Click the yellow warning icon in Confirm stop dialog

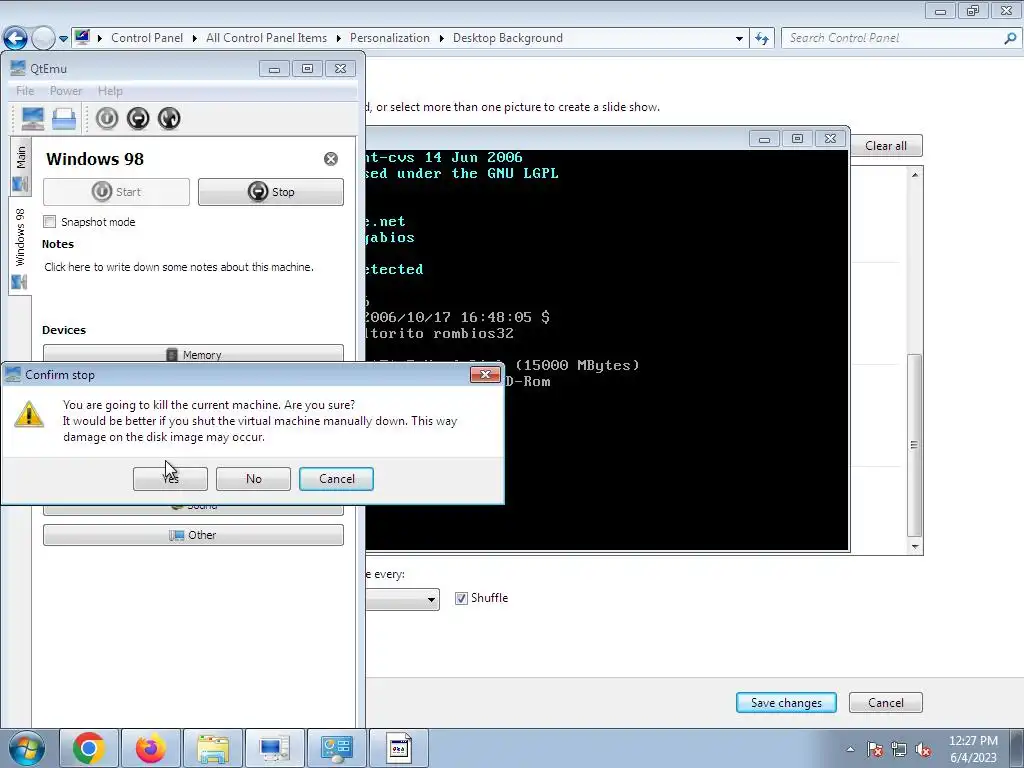tap(29, 415)
